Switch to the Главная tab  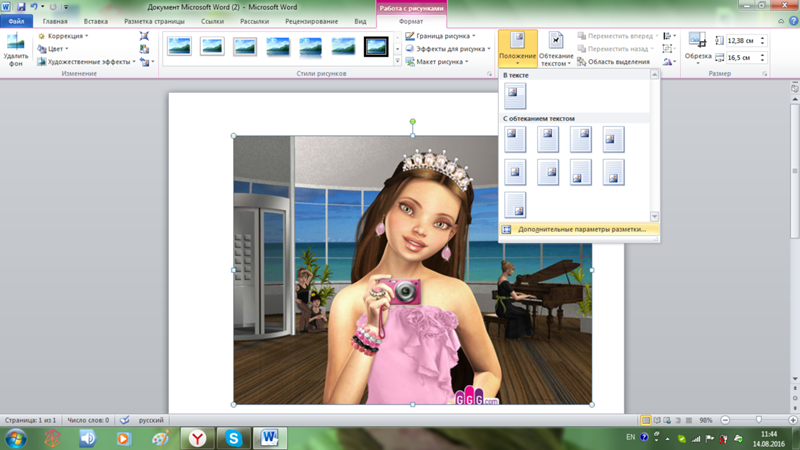click(x=55, y=21)
